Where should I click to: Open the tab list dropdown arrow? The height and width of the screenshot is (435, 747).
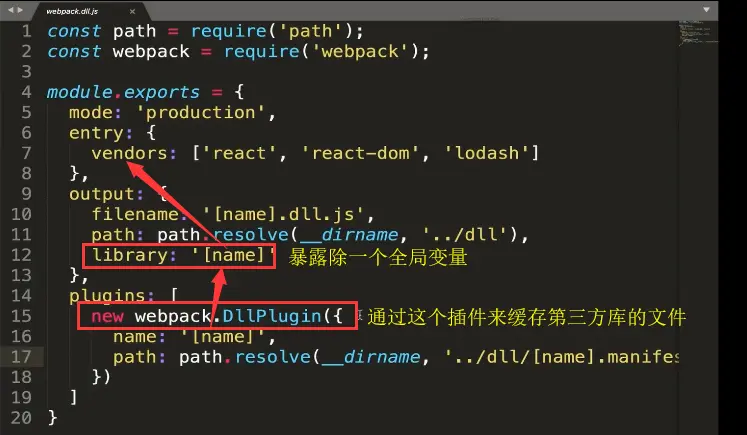(x=707, y=10)
